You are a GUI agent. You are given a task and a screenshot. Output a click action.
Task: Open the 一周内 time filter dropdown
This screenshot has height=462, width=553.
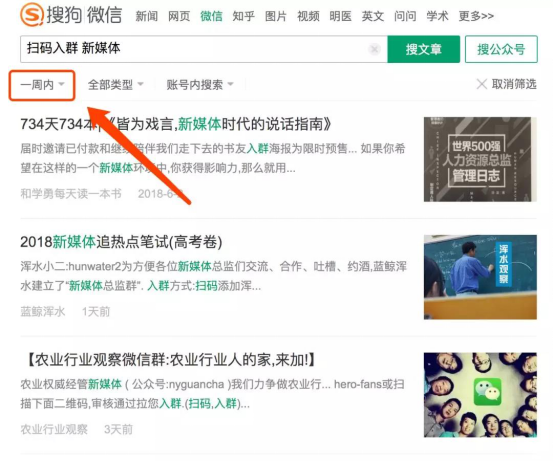click(42, 85)
